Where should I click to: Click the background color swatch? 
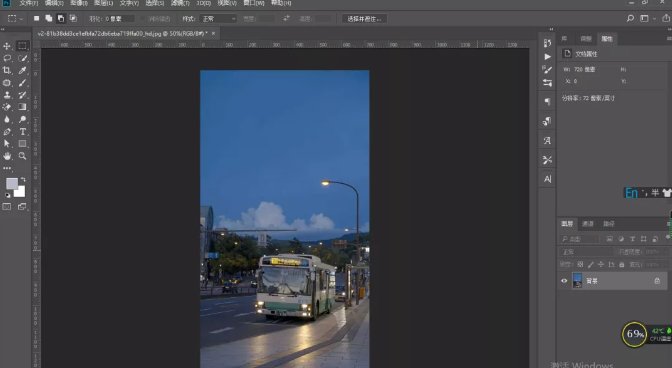20,192
